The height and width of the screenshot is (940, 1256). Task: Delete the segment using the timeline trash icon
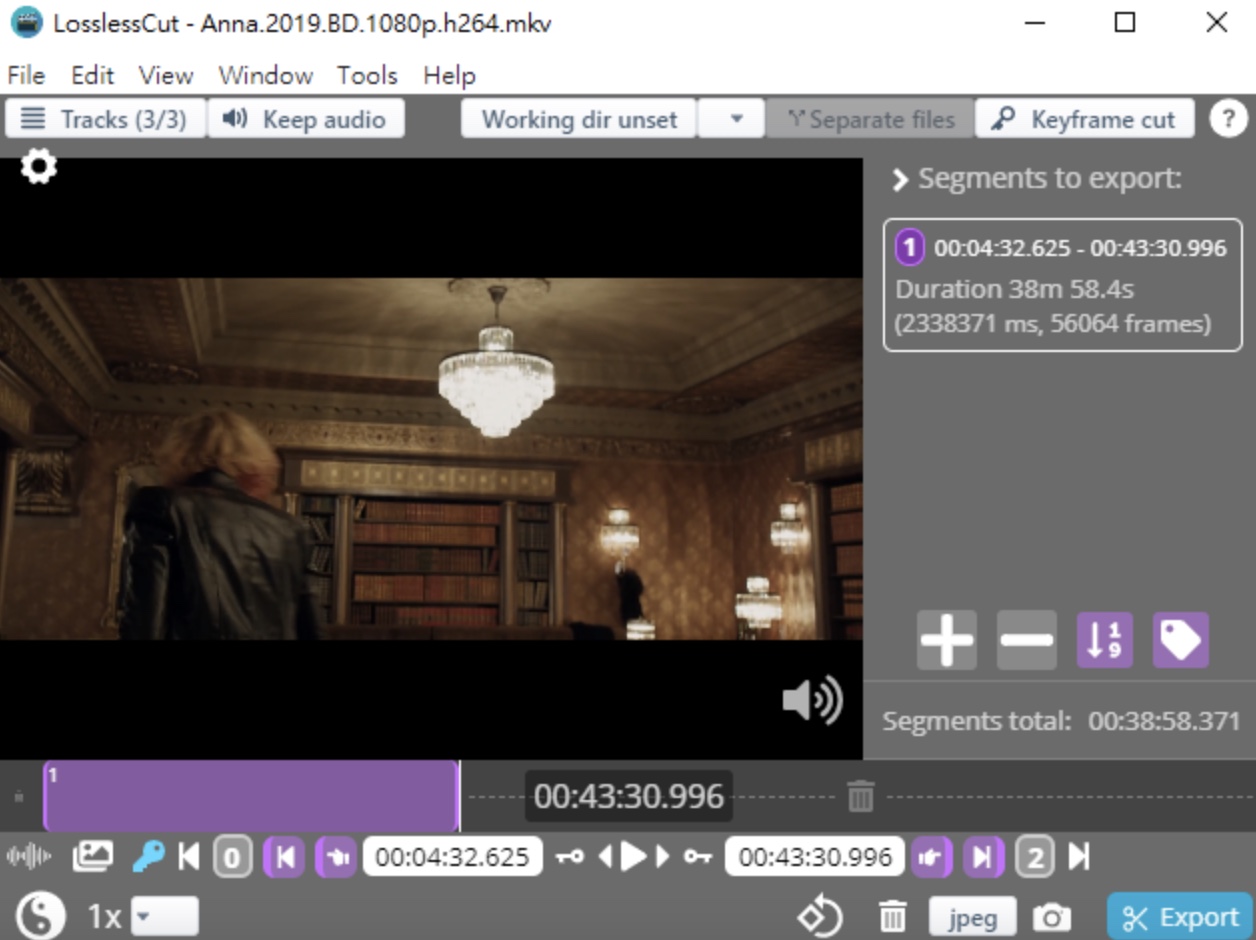861,796
